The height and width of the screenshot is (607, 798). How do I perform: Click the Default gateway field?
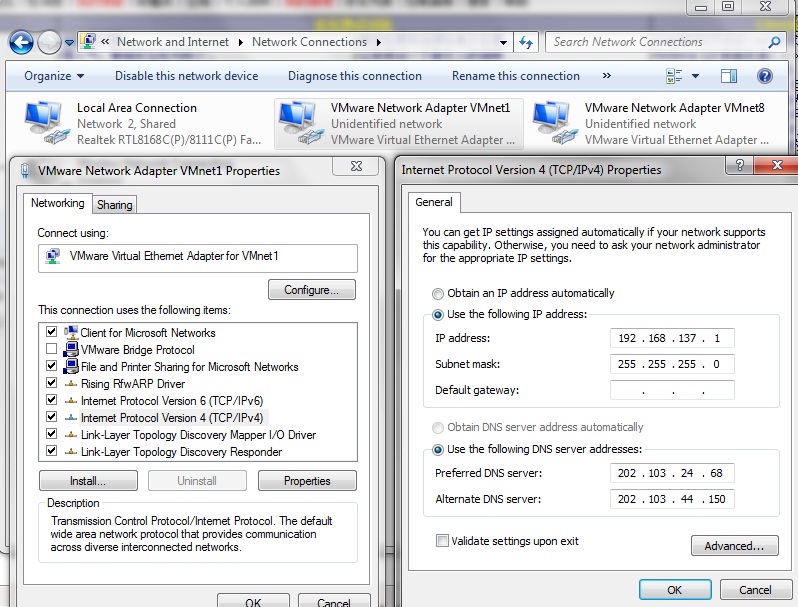(672, 390)
